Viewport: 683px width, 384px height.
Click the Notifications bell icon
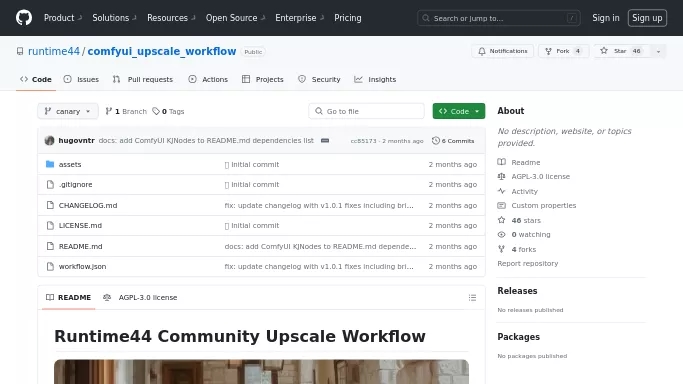pos(482,51)
